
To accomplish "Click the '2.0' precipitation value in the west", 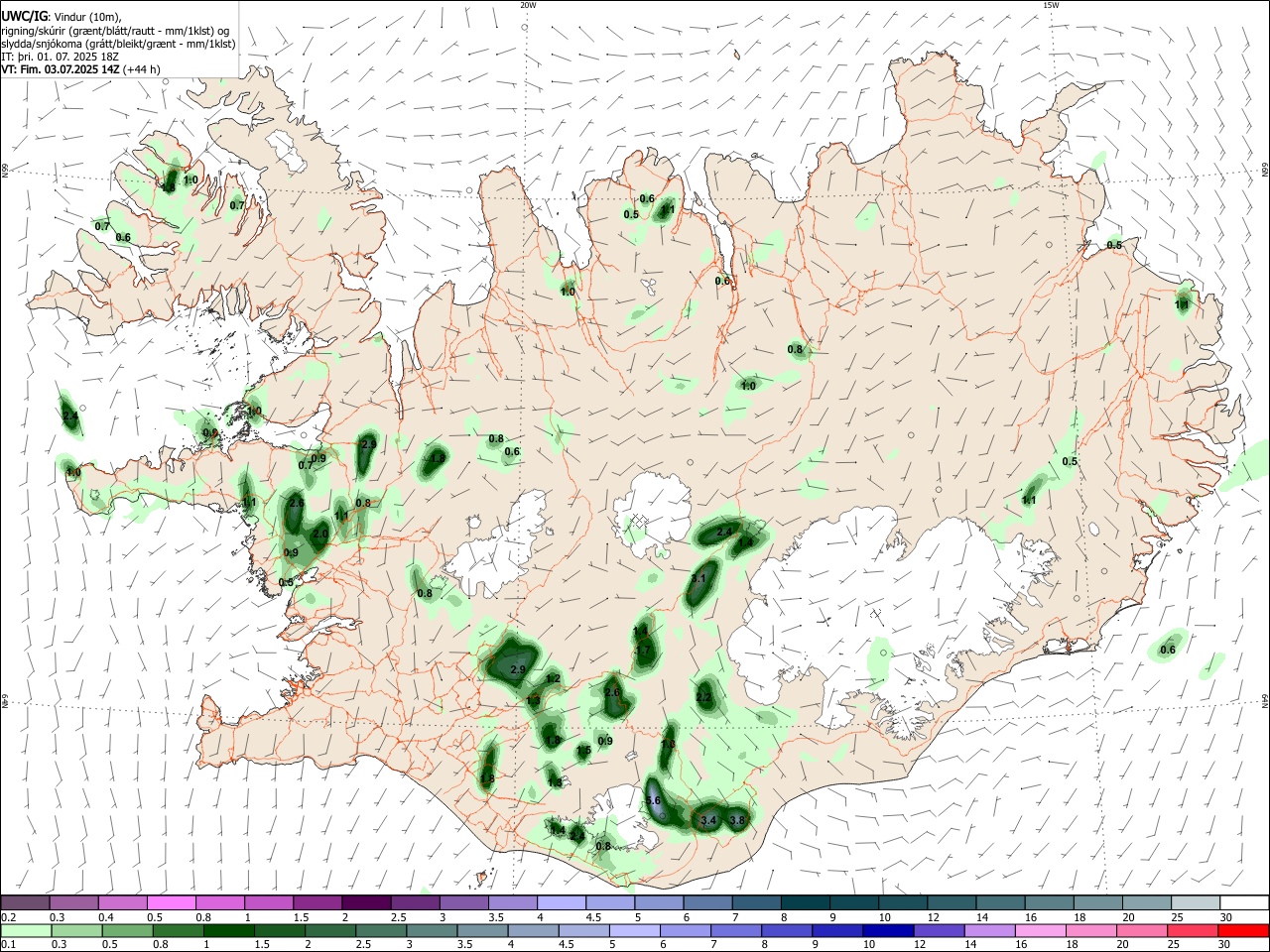I will (x=320, y=534).
